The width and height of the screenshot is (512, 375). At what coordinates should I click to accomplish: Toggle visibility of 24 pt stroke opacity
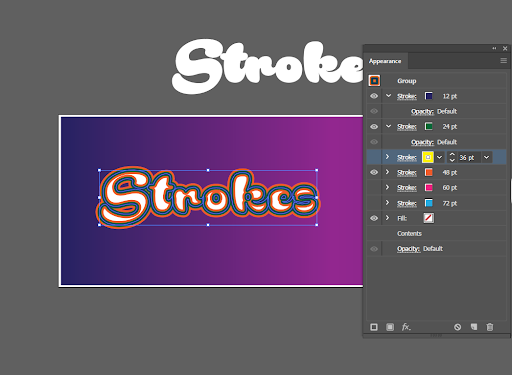point(374,142)
